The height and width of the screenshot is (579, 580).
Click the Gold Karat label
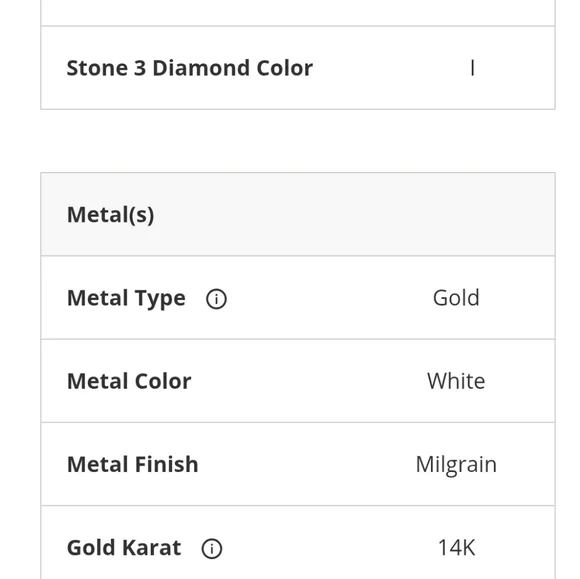(x=124, y=548)
